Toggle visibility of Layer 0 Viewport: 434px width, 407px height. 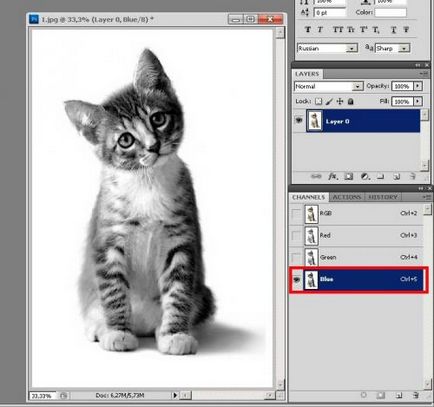click(x=299, y=120)
